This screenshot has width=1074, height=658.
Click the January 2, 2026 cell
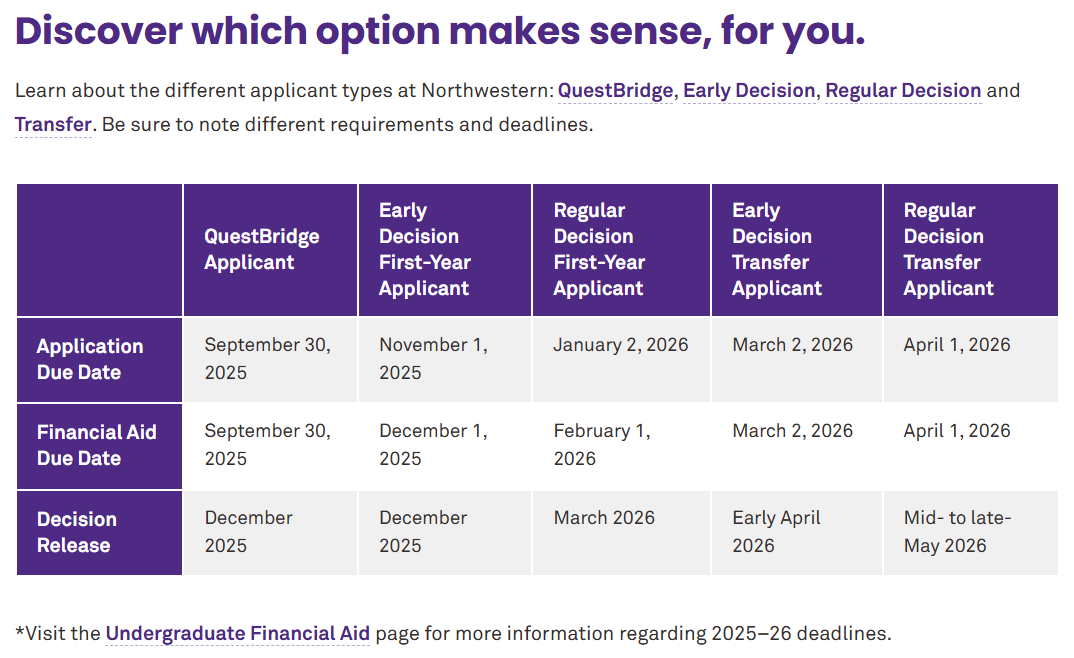tap(621, 359)
